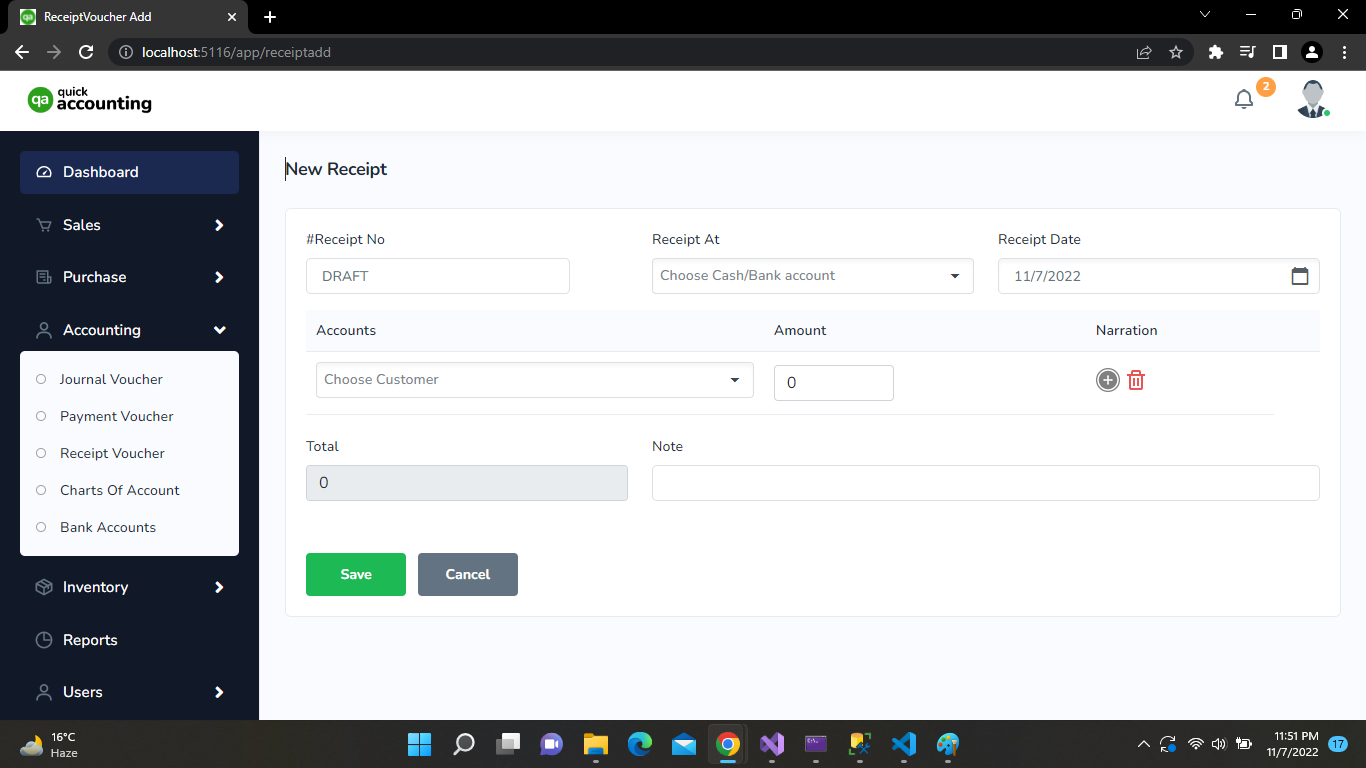The image size is (1366, 768).
Task: Open Reports from the sidebar
Action: tap(90, 640)
